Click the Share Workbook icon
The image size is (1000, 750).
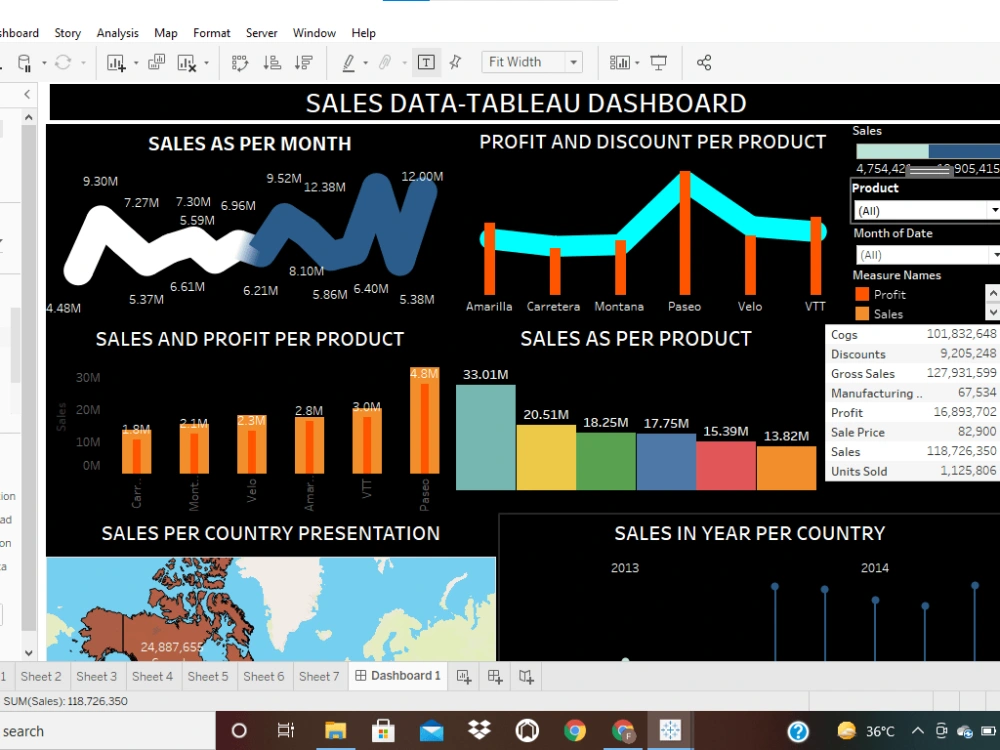tap(703, 62)
